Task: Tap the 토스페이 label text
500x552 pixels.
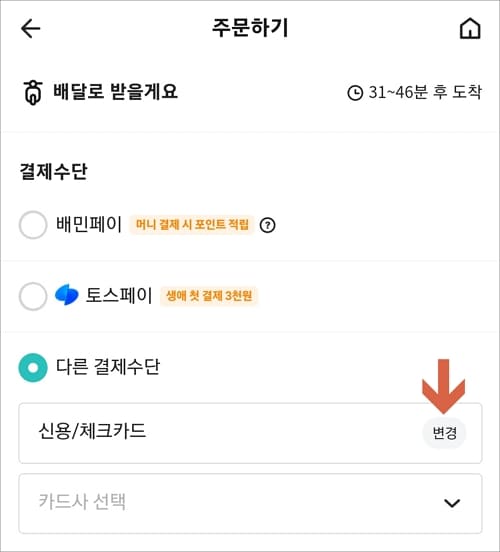Action: click(119, 295)
